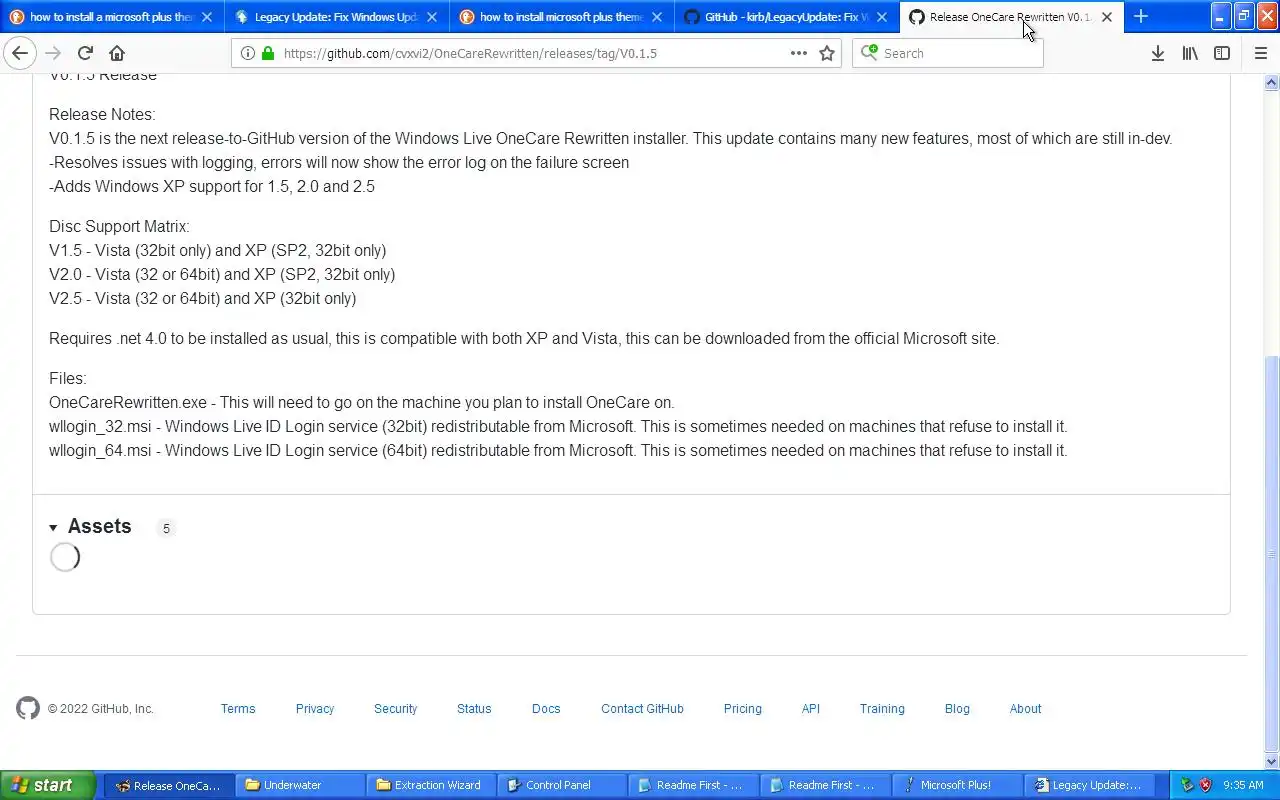Reload the current GitHub page
This screenshot has width=1280, height=800.
85,53
